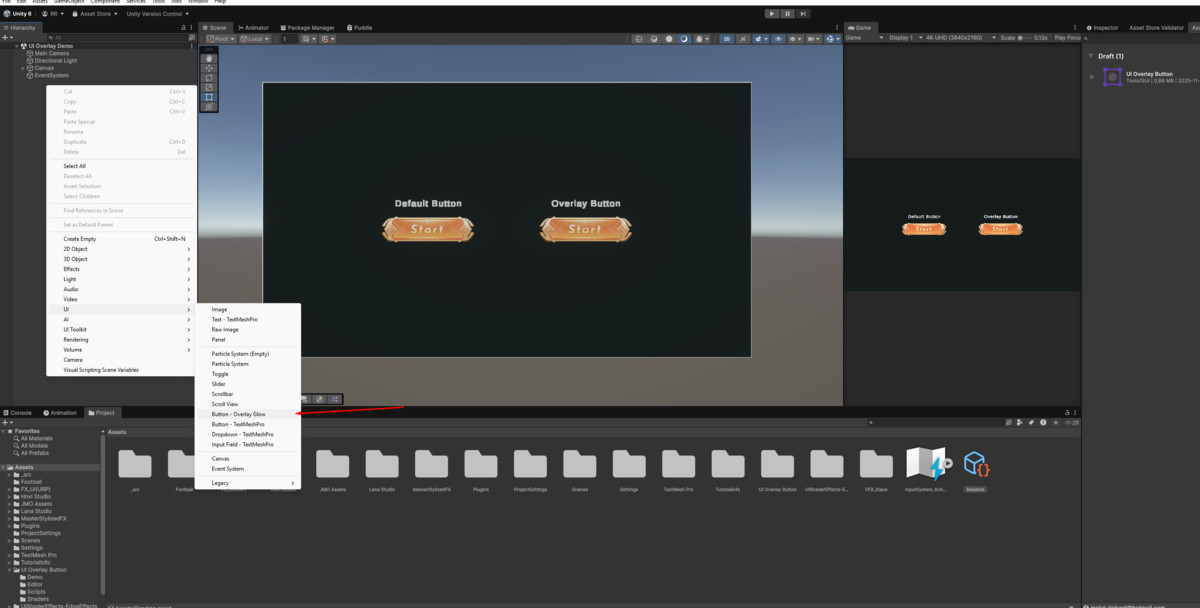This screenshot has width=1200, height=608.
Task: Toggle 2D mode in the Scene view
Action: point(725,36)
